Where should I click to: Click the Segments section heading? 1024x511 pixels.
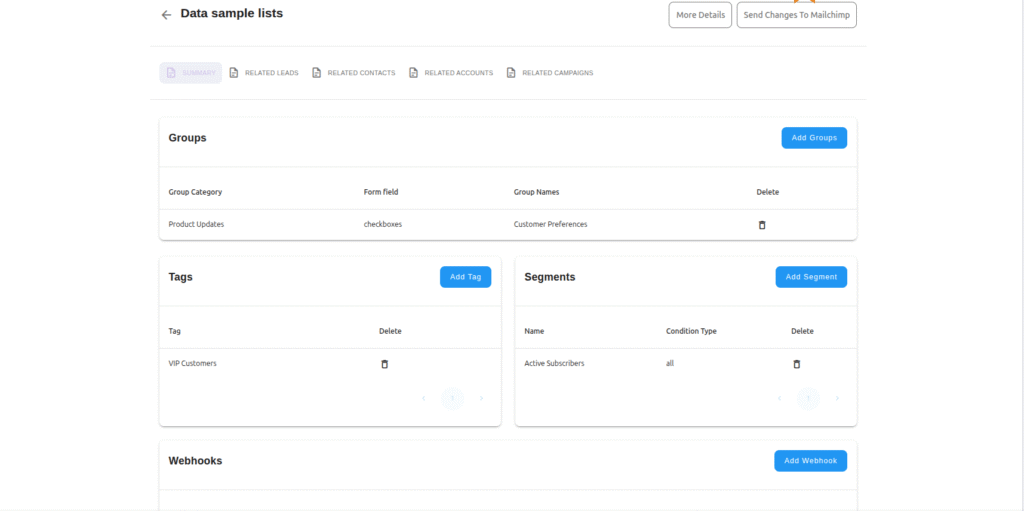(x=550, y=277)
